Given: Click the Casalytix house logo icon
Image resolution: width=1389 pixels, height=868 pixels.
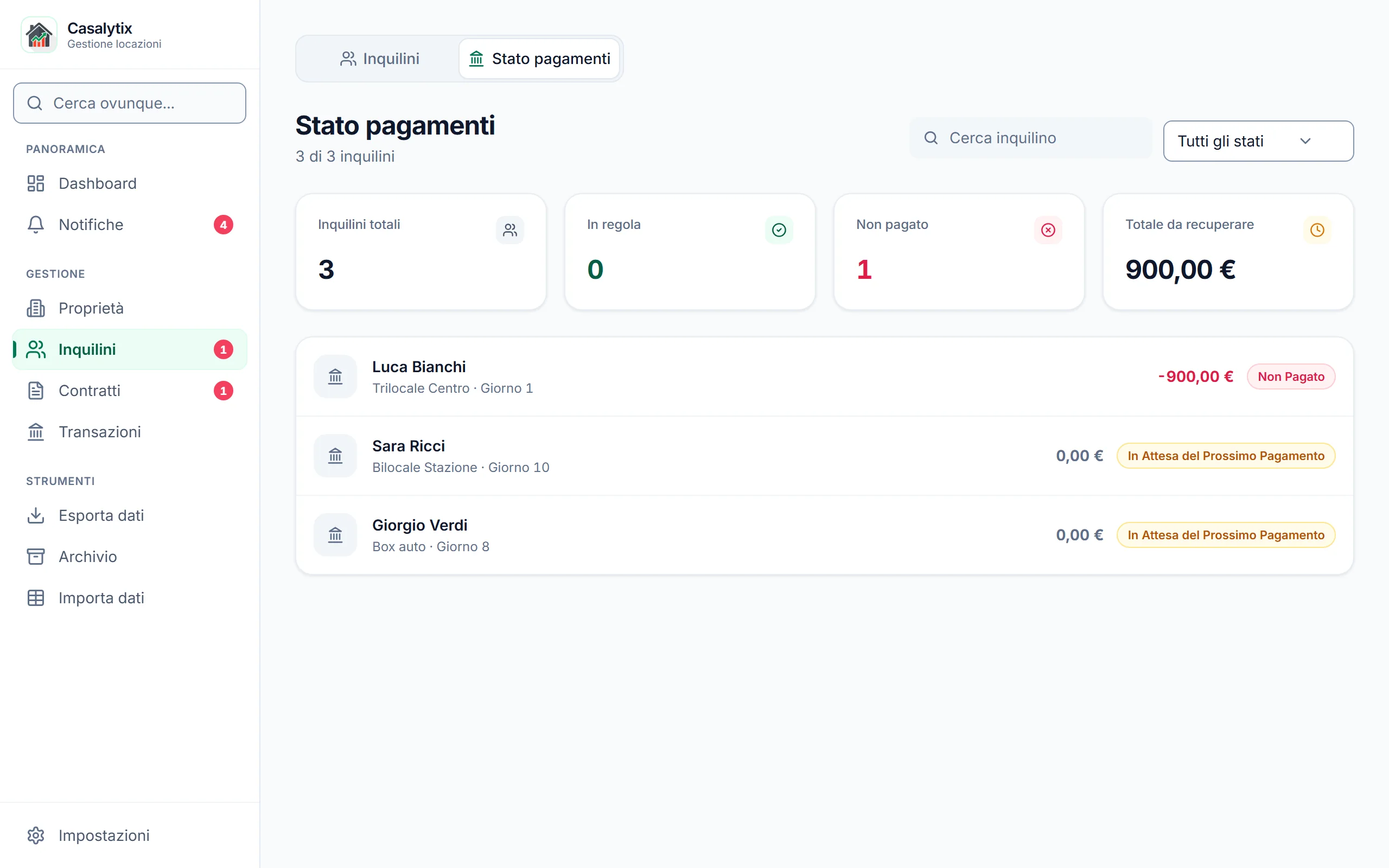Looking at the screenshot, I should click(x=39, y=34).
